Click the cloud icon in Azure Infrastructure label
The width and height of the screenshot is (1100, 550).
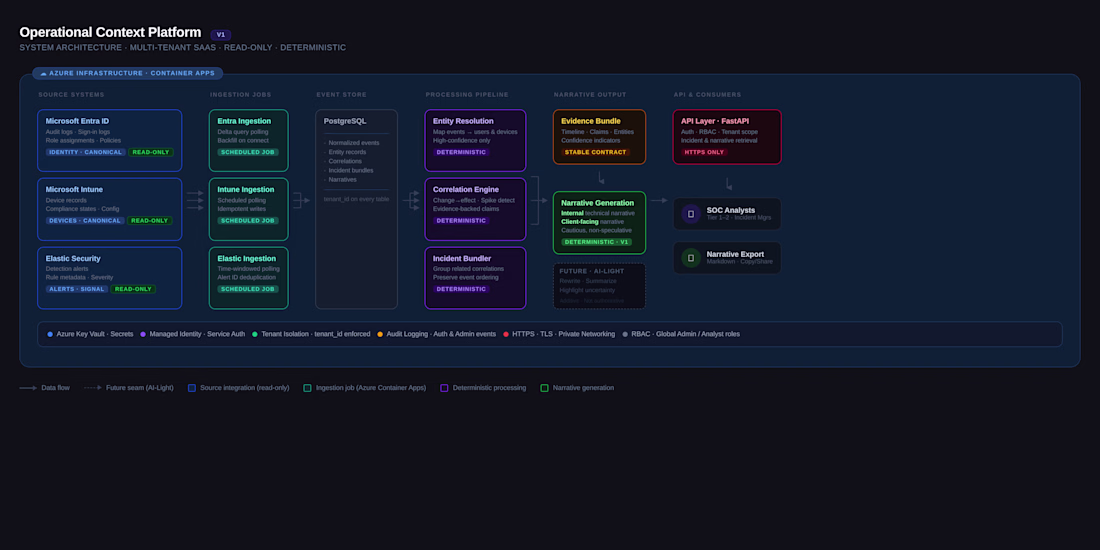[43, 73]
